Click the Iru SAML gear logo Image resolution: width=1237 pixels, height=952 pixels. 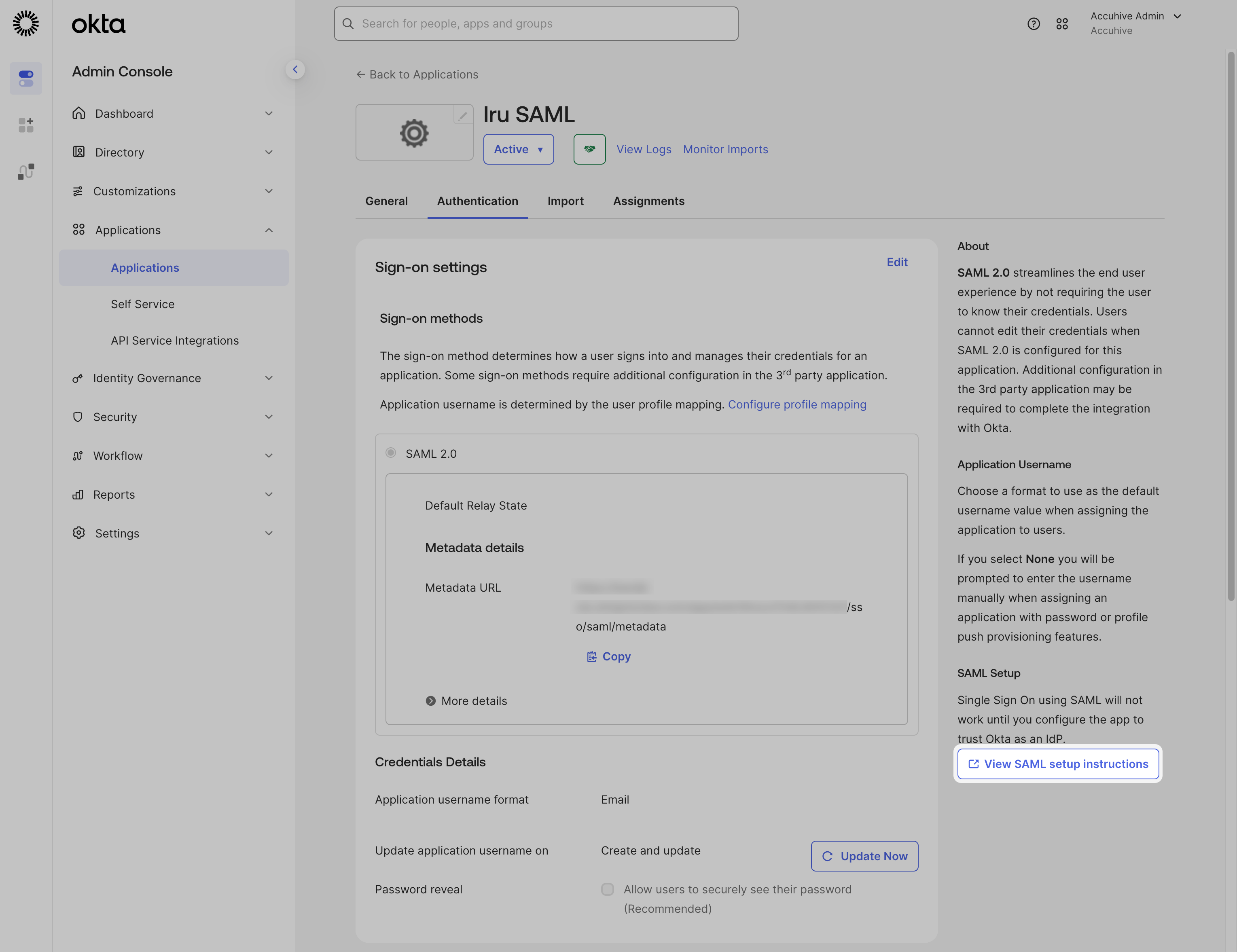pos(414,133)
